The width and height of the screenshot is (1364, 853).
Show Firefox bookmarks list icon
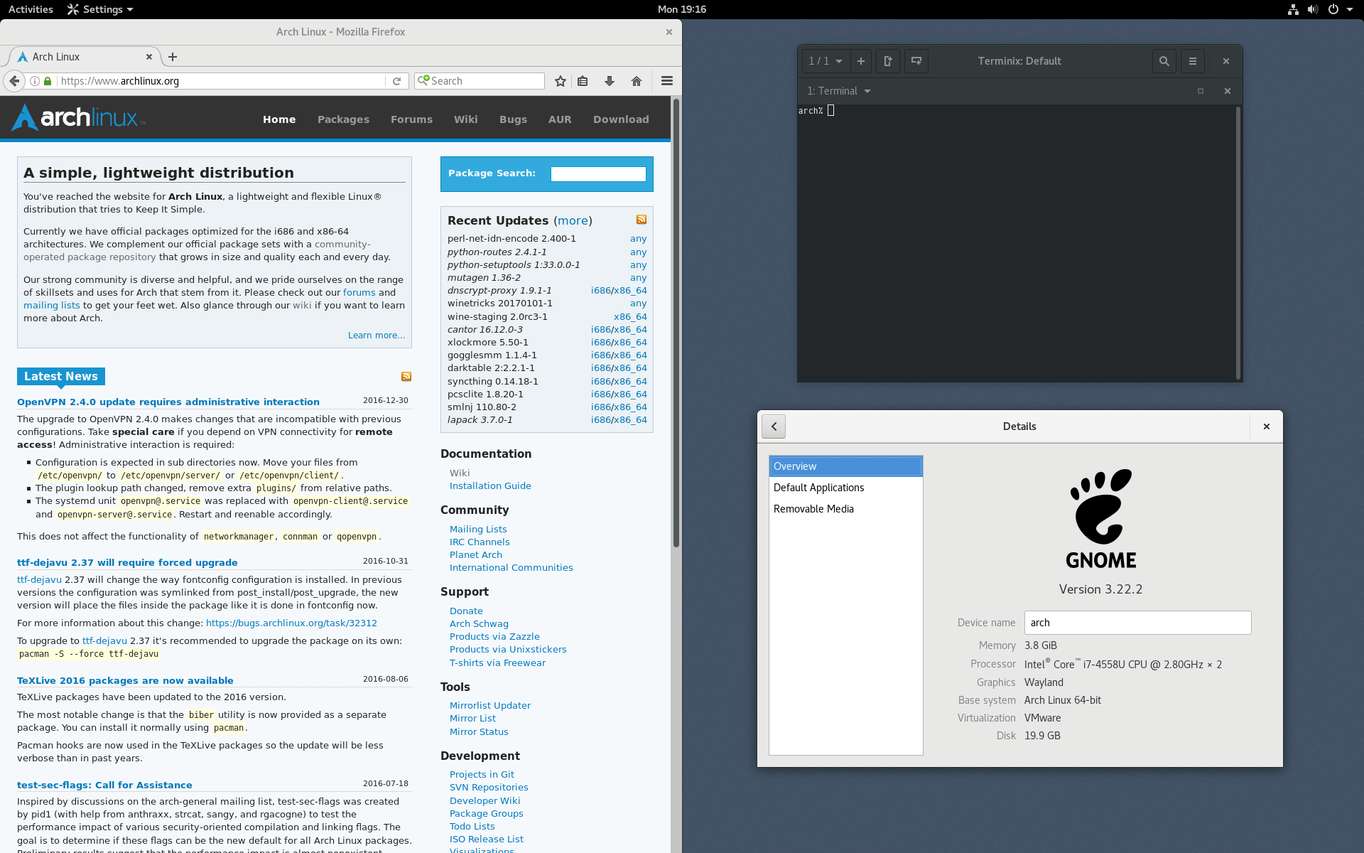[x=583, y=81]
